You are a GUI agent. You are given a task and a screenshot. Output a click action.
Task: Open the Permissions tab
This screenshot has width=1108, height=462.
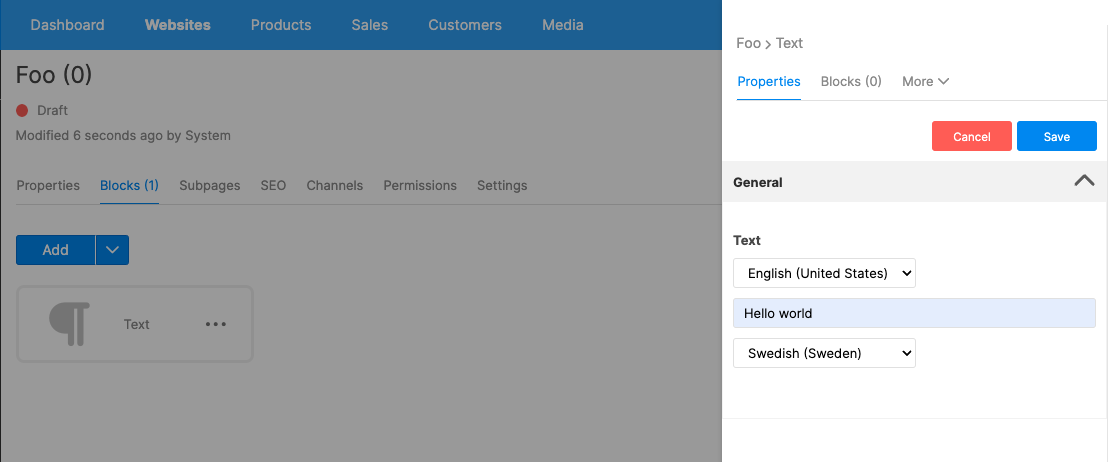point(420,186)
